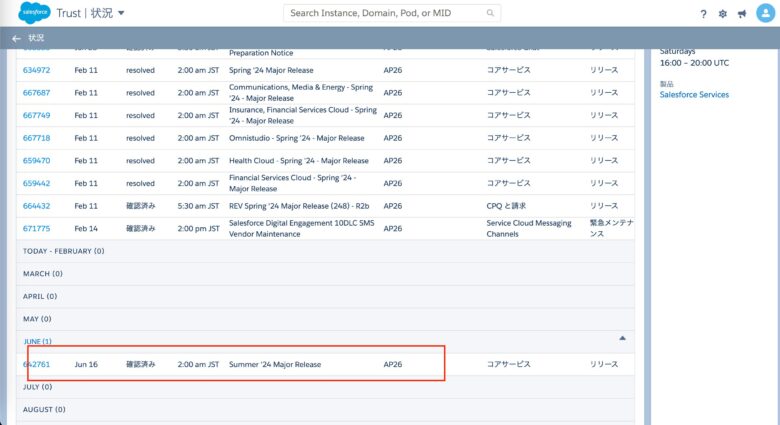Select the 16:00 - 20:00 UTC text
Screen dimensions: 780x425
tap(694, 63)
